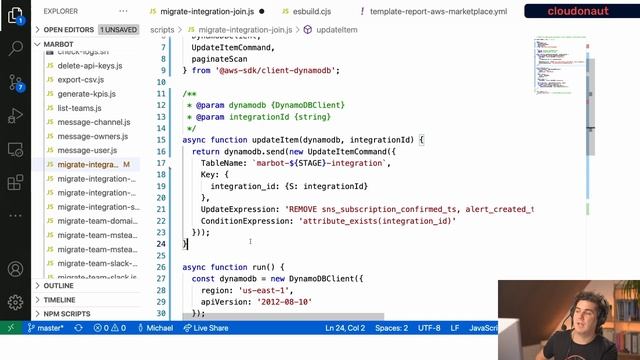The width and height of the screenshot is (640, 360).
Task: Open errors and warnings panel
Action: (110, 328)
